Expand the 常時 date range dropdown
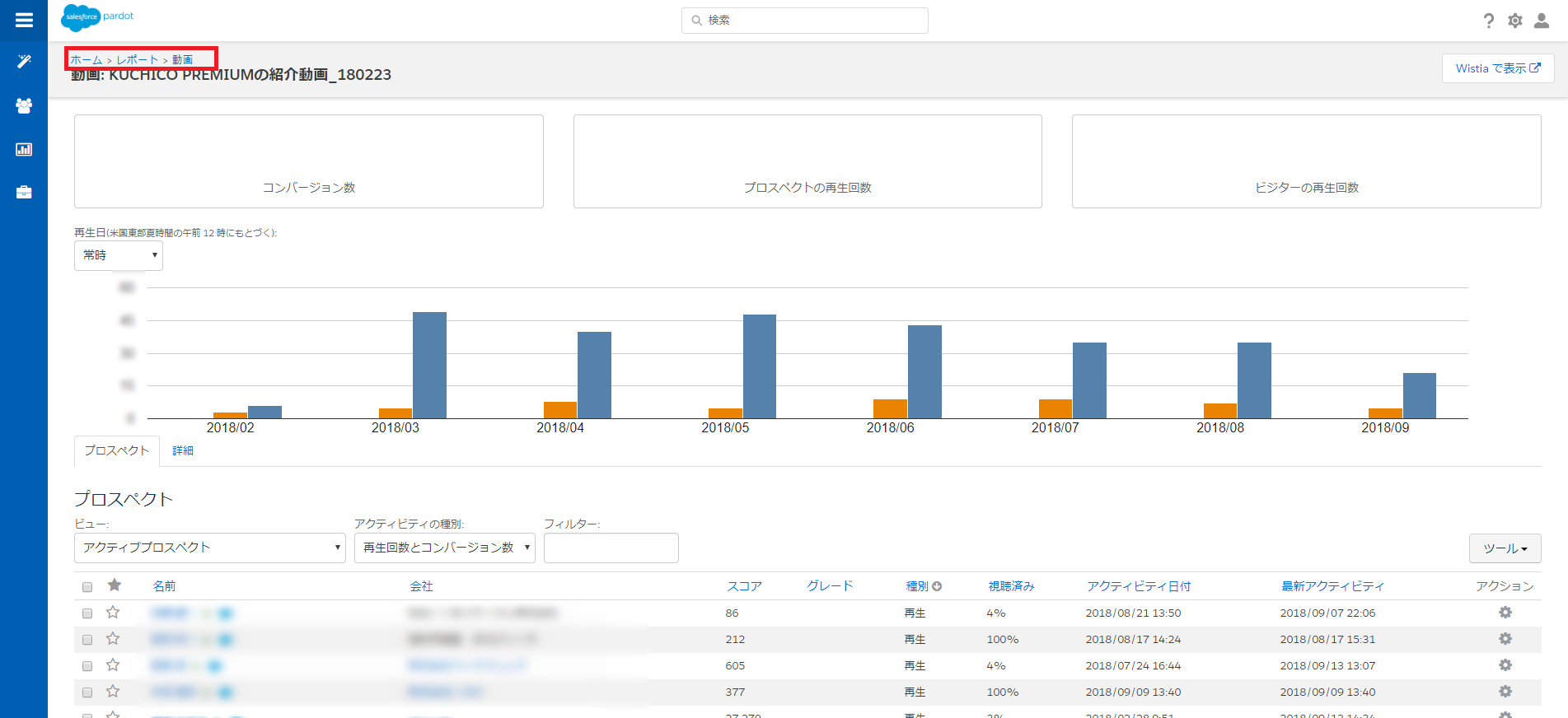 click(119, 255)
